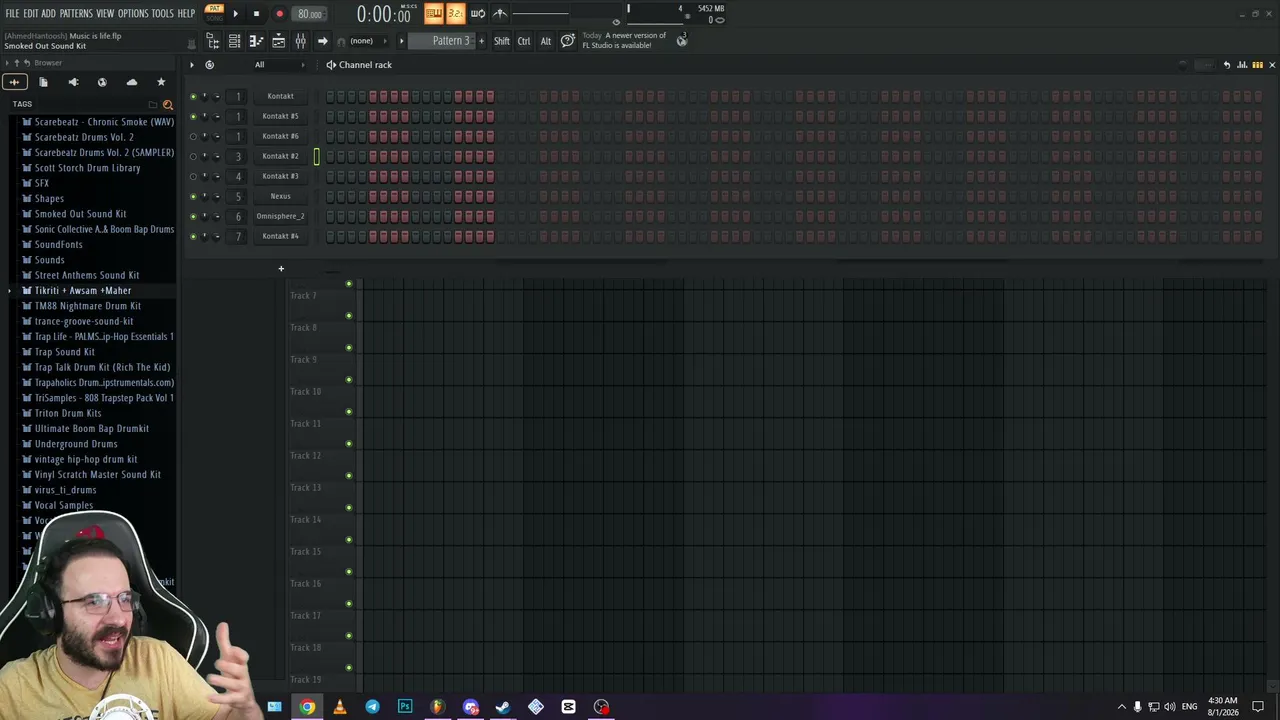Image resolution: width=1280 pixels, height=720 pixels.
Task: Click the Channel rack swing undo arrow
Action: [1227, 65]
